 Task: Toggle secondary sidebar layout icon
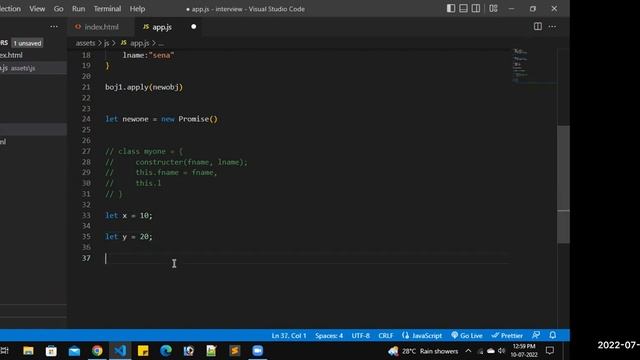pyautogui.click(x=476, y=9)
